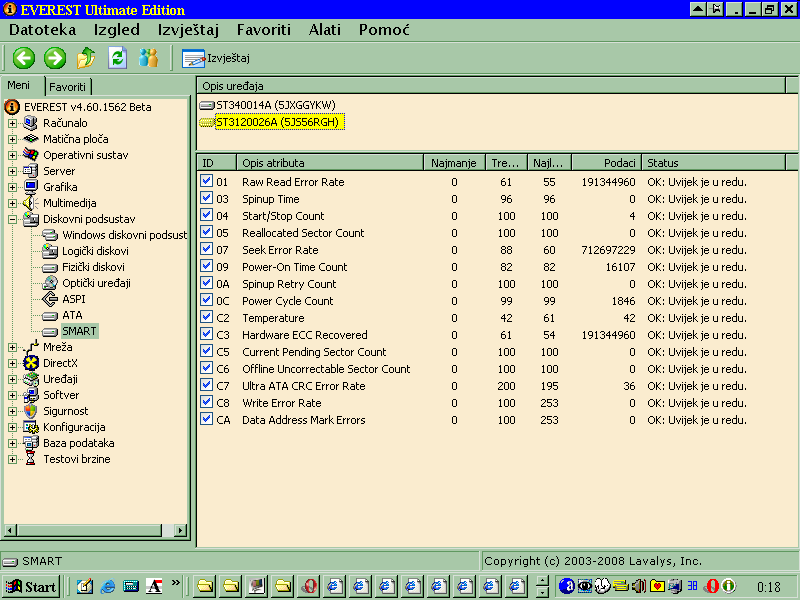Click the DirectX icon in the tree
The image size is (800, 600).
coord(31,363)
